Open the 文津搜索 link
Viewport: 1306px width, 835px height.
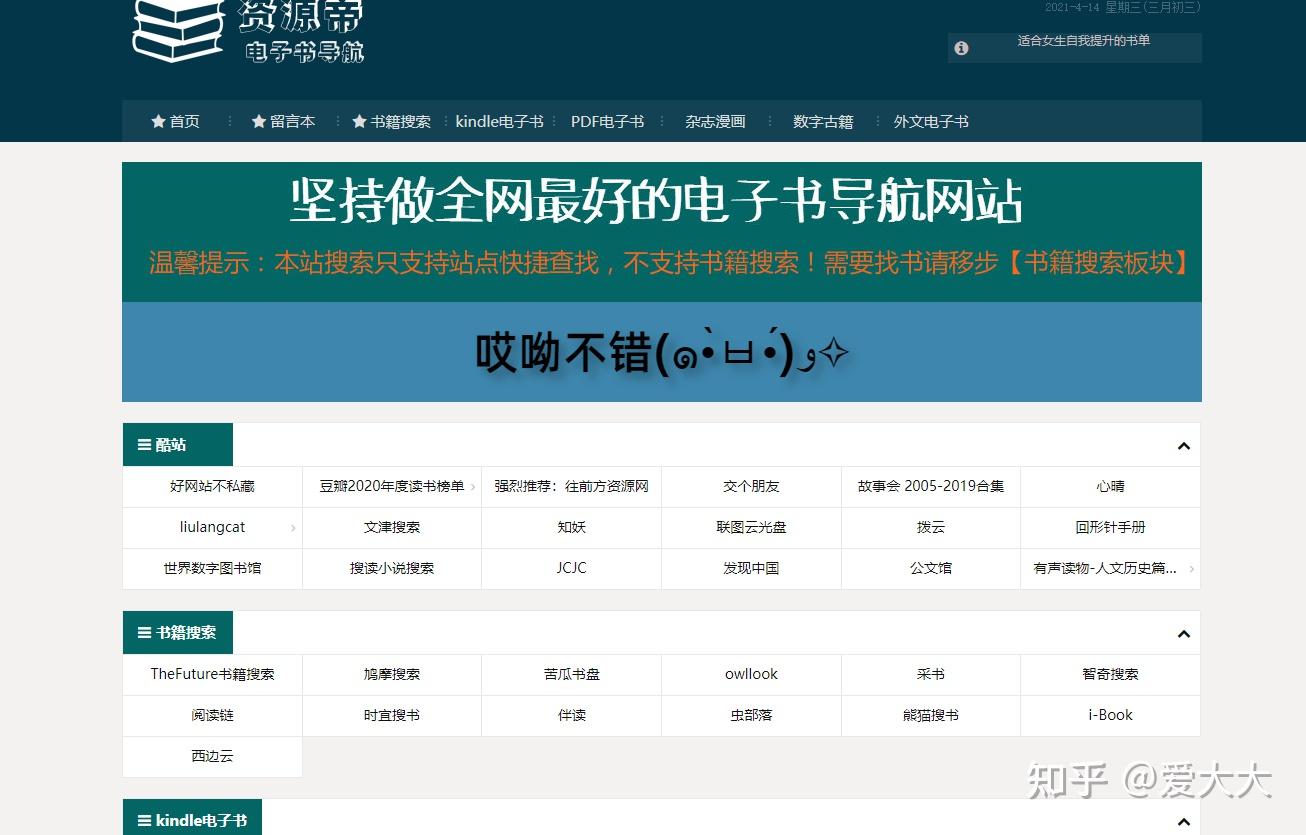[x=392, y=527]
